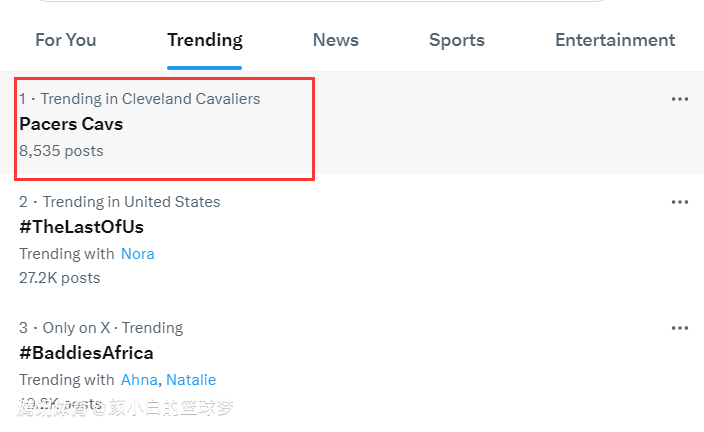Open the #TheLastOfUs hashtag trend

click(81, 227)
